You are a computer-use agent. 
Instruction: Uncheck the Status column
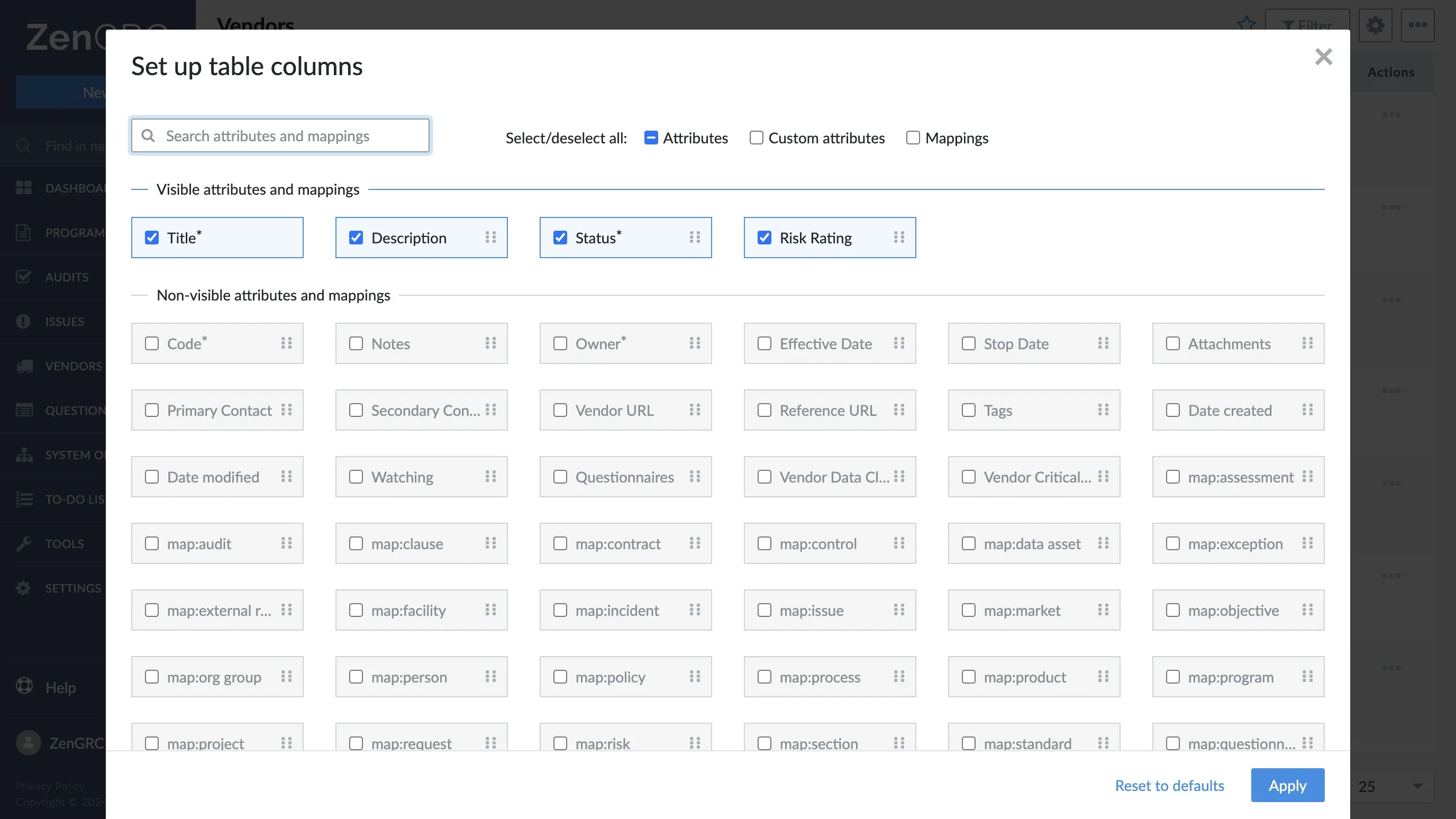coord(560,238)
